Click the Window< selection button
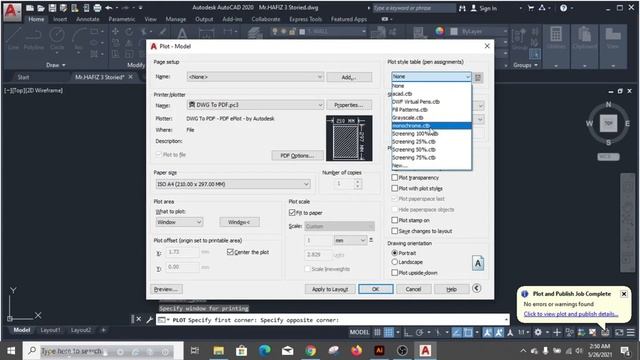Image resolution: width=640 pixels, height=360 pixels. pyautogui.click(x=239, y=222)
